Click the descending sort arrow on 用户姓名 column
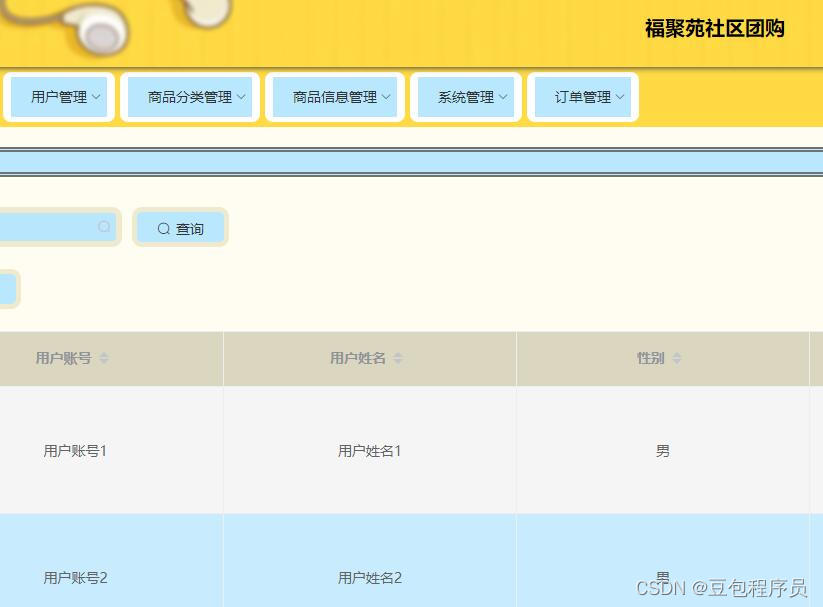 tap(397, 361)
